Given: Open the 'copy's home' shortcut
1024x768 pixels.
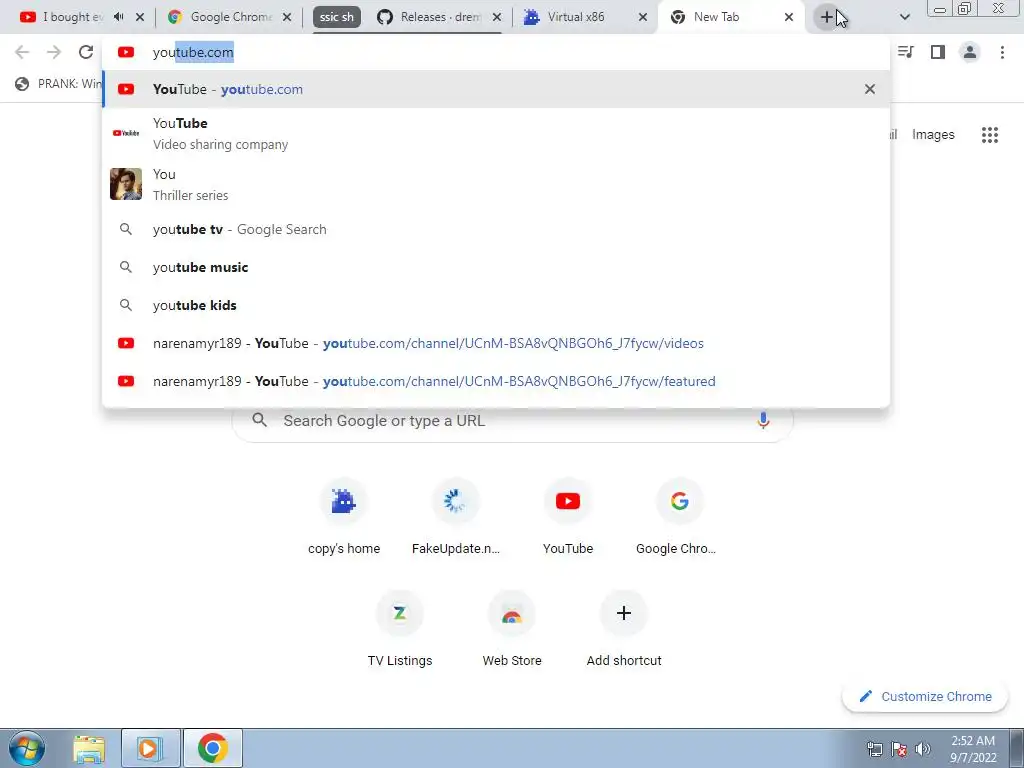Looking at the screenshot, I should click(x=344, y=517).
